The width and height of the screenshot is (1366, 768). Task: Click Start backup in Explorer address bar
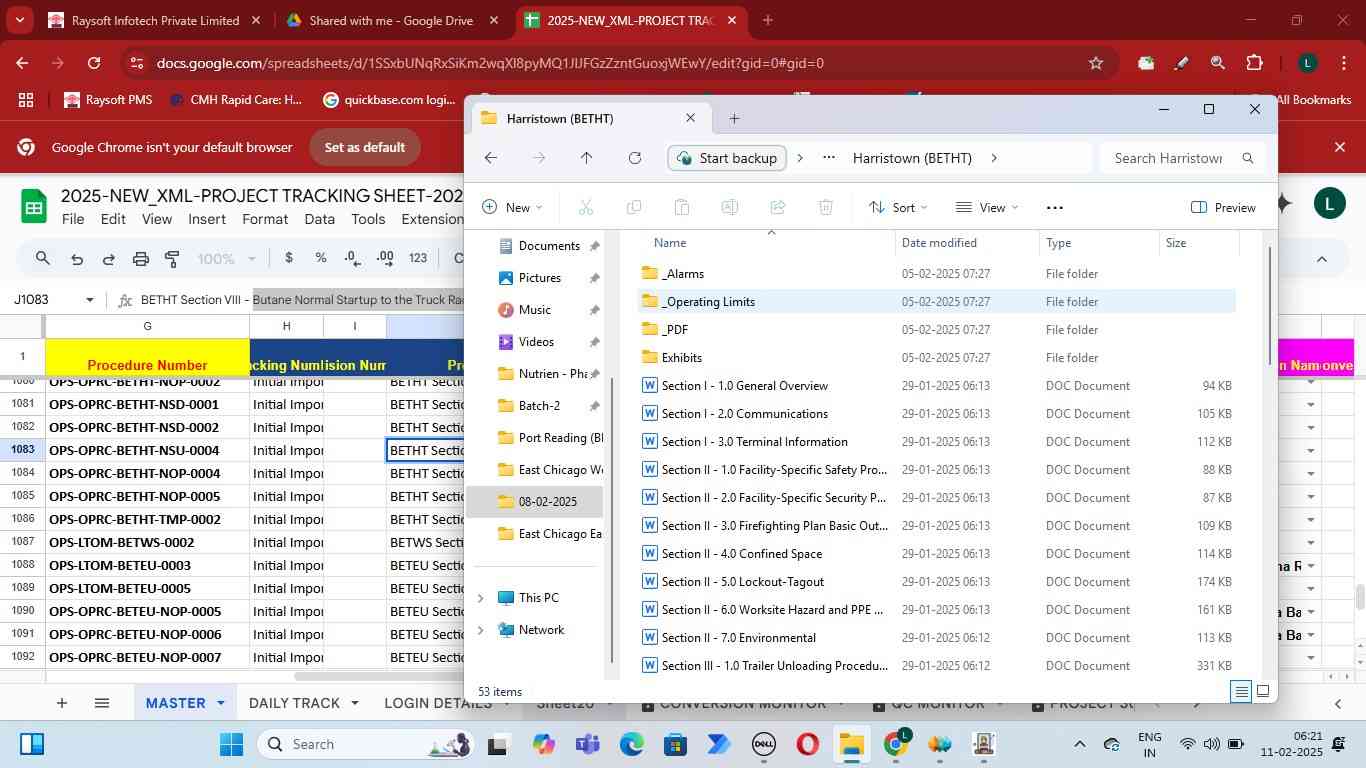pyautogui.click(x=727, y=158)
